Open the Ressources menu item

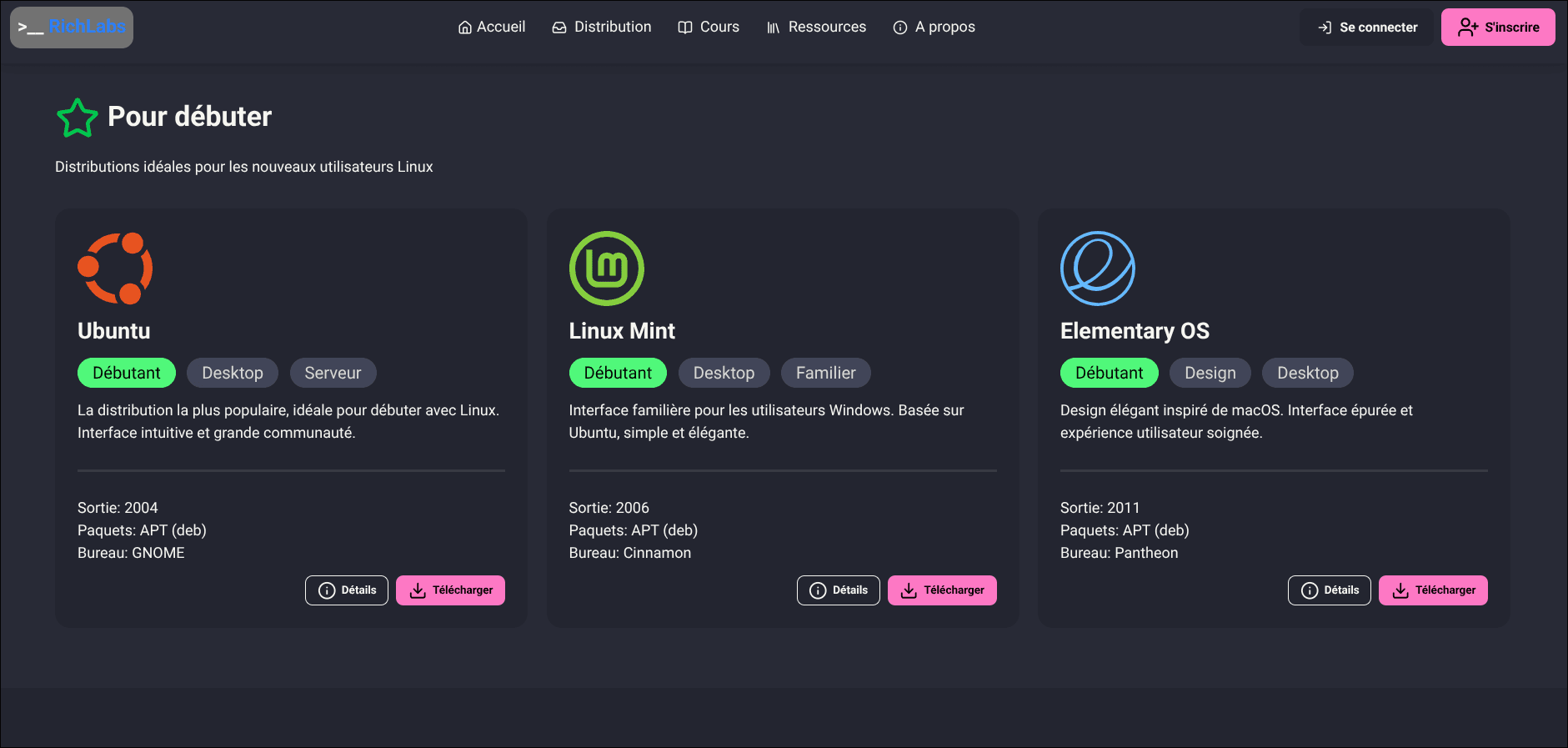pos(816,28)
